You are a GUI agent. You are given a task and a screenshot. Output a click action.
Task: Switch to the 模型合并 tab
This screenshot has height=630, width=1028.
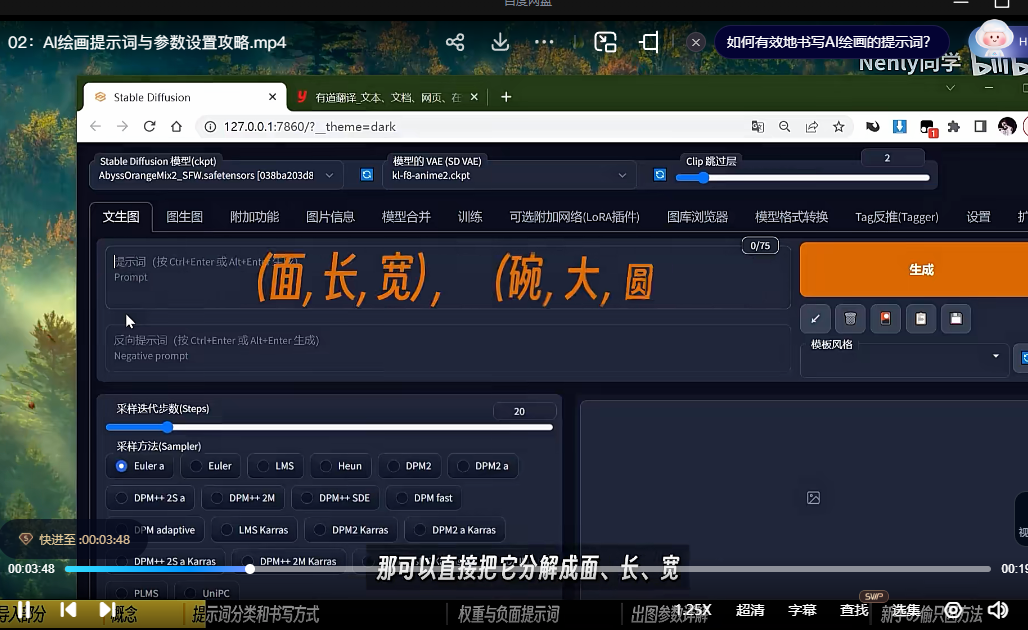pyautogui.click(x=406, y=217)
